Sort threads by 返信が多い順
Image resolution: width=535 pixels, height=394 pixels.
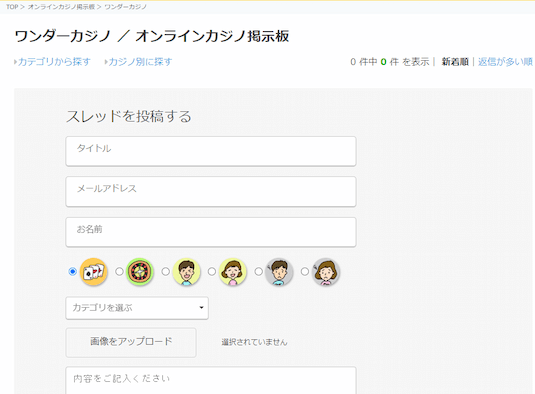click(505, 62)
